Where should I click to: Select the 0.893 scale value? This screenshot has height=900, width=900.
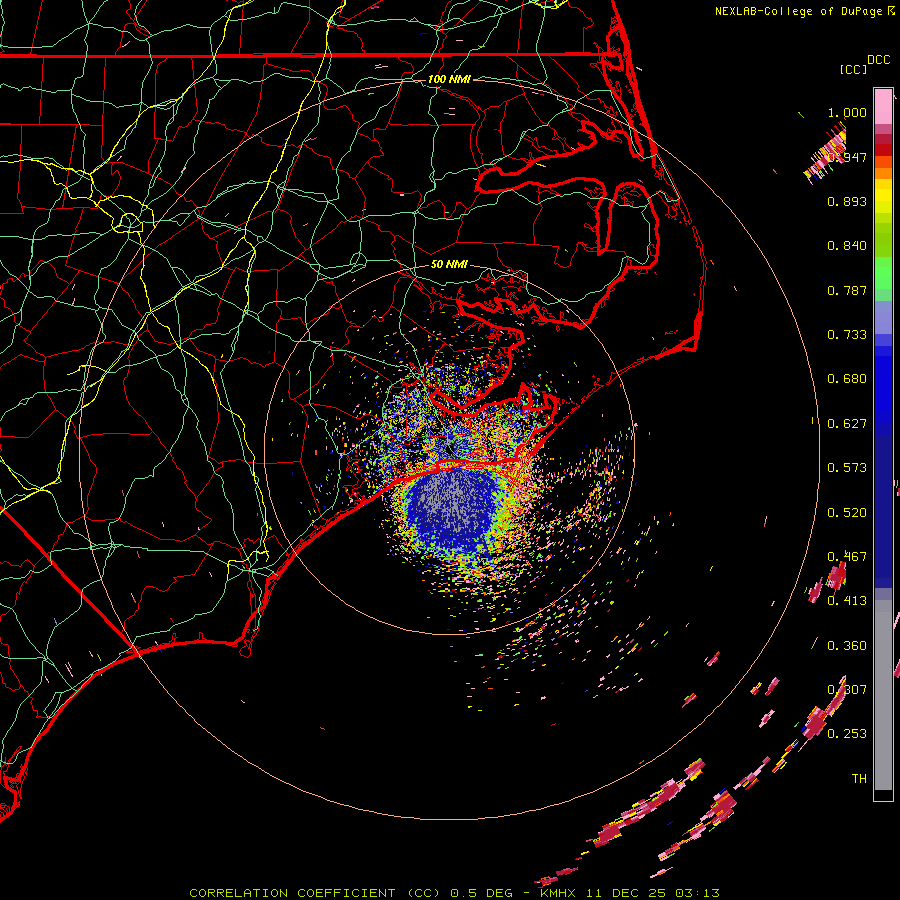(847, 201)
